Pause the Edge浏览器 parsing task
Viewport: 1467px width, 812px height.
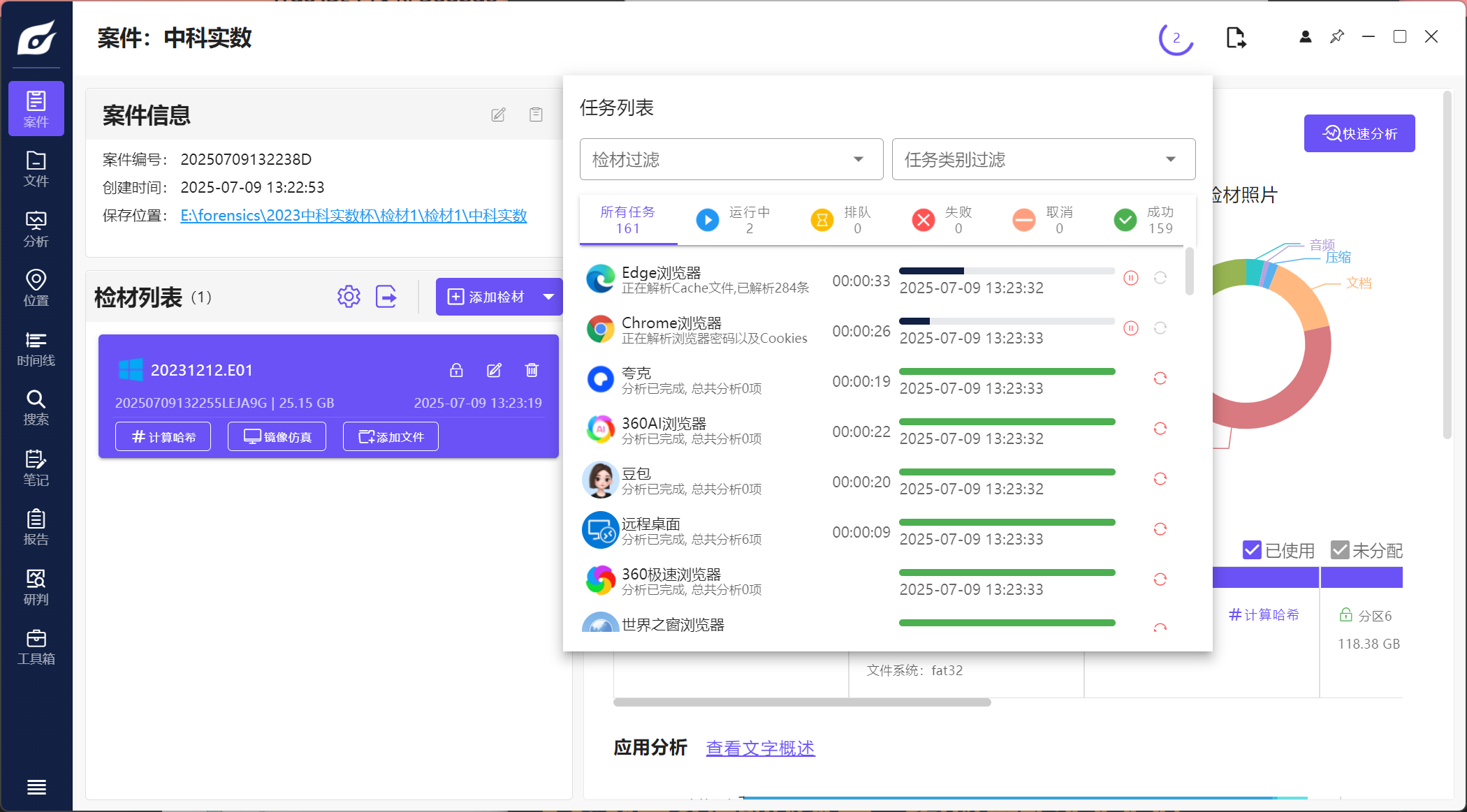pos(1131,278)
